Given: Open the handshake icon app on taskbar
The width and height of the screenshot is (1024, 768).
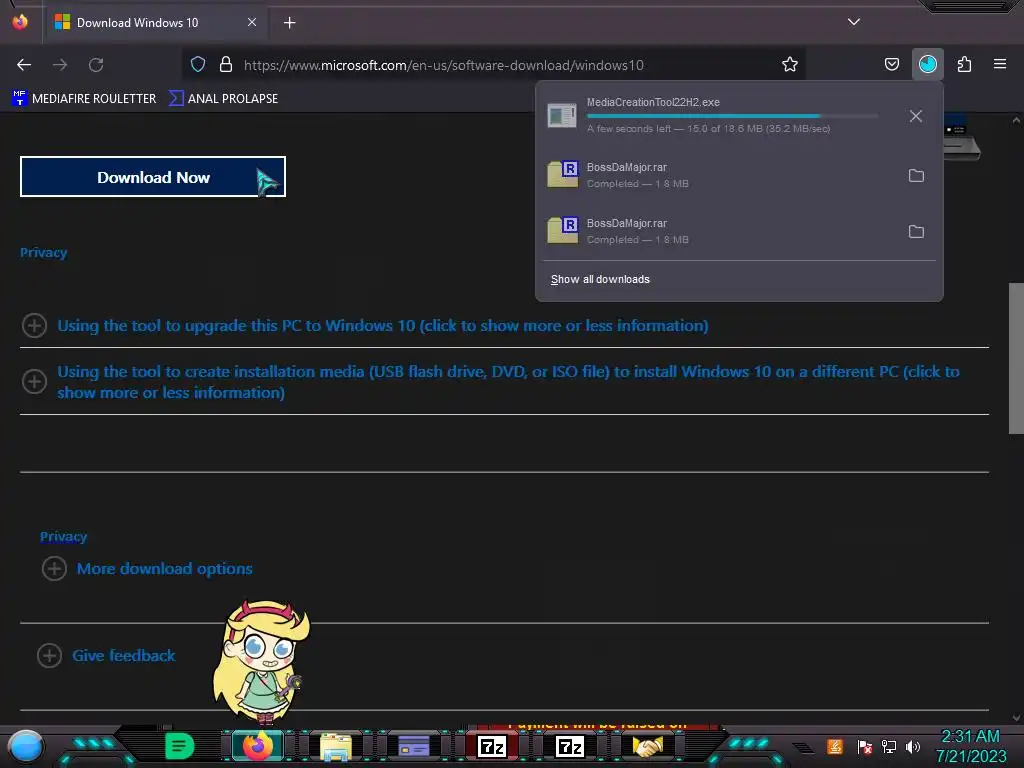Looking at the screenshot, I should [x=647, y=746].
